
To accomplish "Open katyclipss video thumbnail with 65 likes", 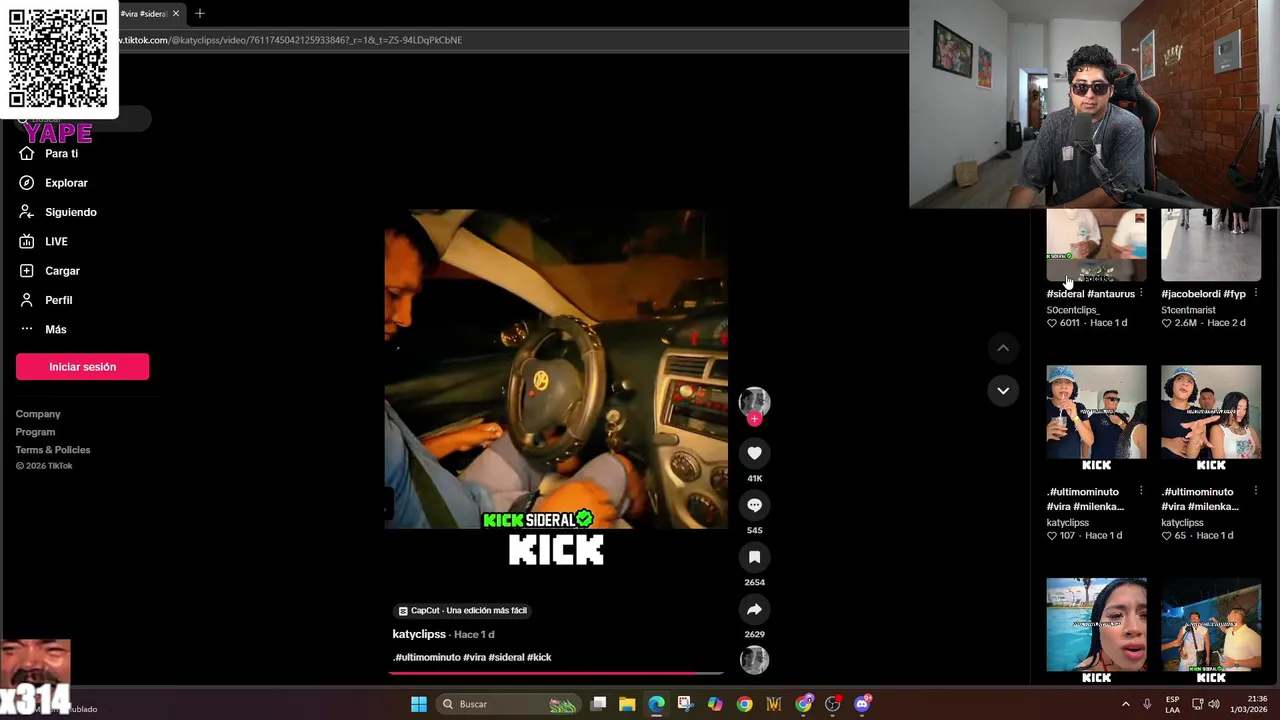I will (1211, 418).
